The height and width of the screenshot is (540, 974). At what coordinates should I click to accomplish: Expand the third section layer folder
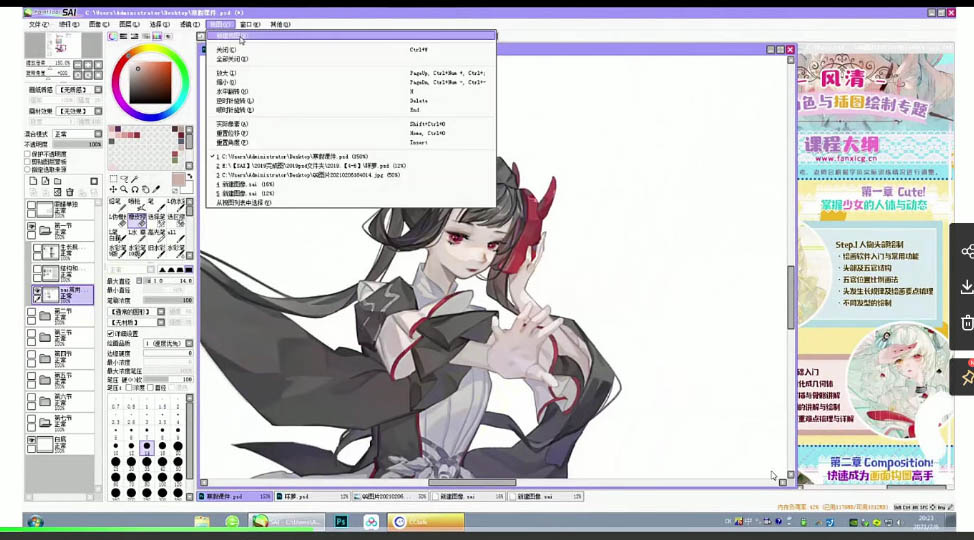point(45,337)
